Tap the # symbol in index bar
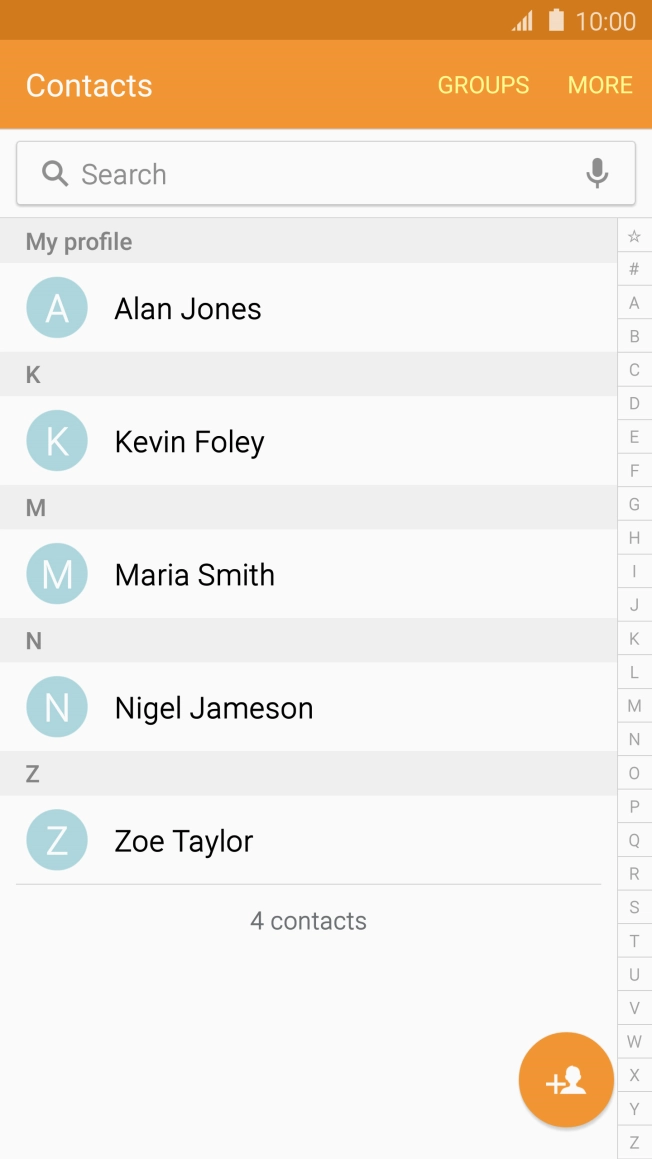This screenshot has width=652, height=1159. click(634, 269)
